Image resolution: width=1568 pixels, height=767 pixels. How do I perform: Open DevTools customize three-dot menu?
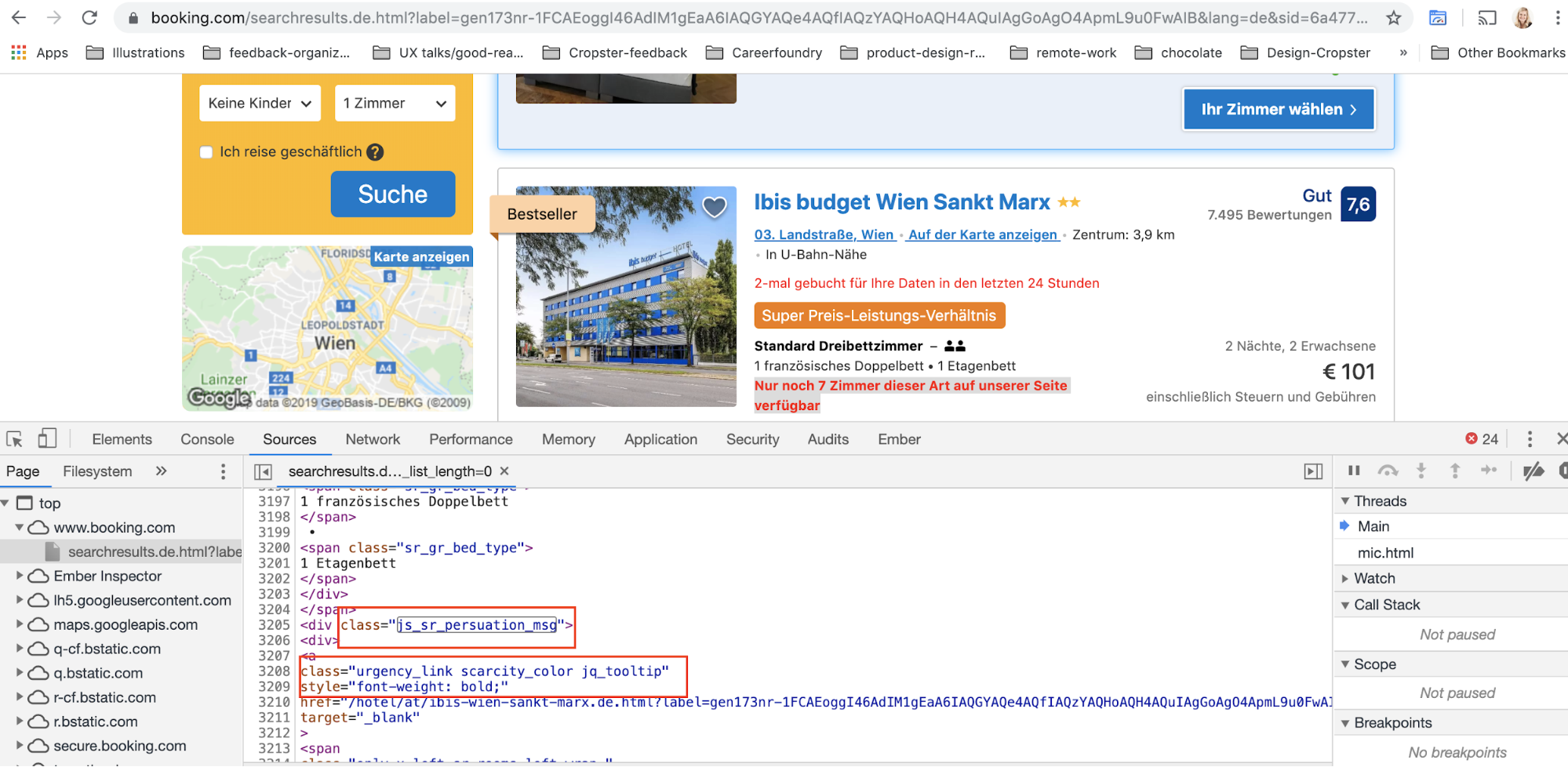pyautogui.click(x=1530, y=439)
